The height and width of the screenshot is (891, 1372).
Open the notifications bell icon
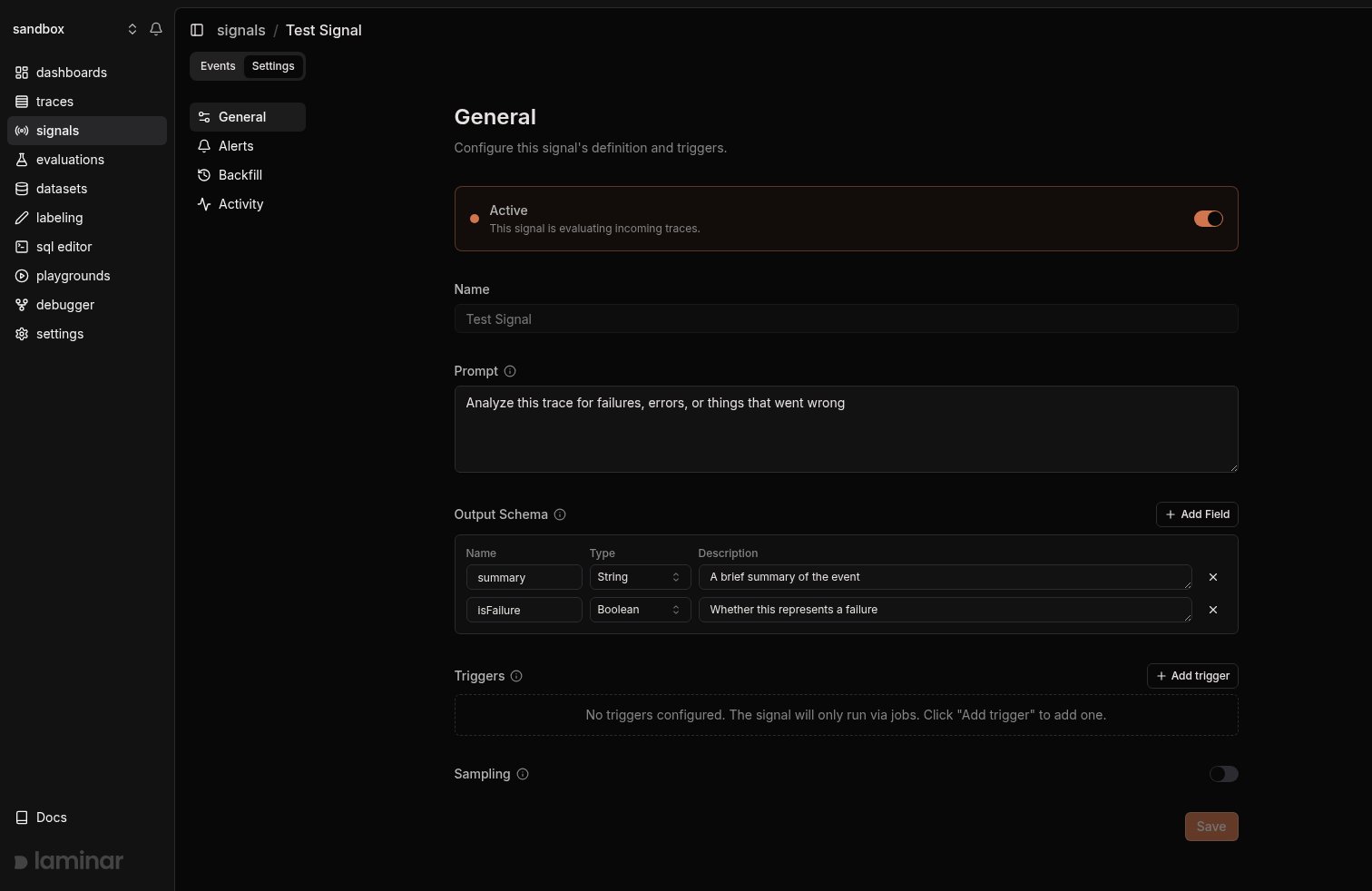click(156, 29)
